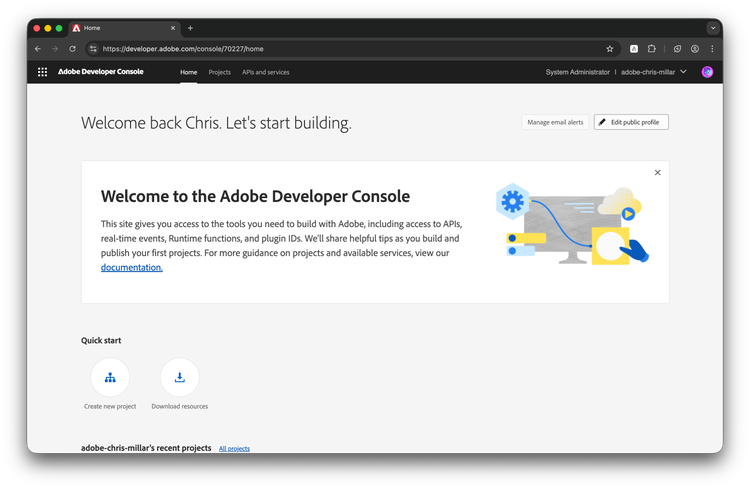Viewport: 750px width, 489px height.
Task: Open the Chrome three-dot menu
Action: pos(712,48)
